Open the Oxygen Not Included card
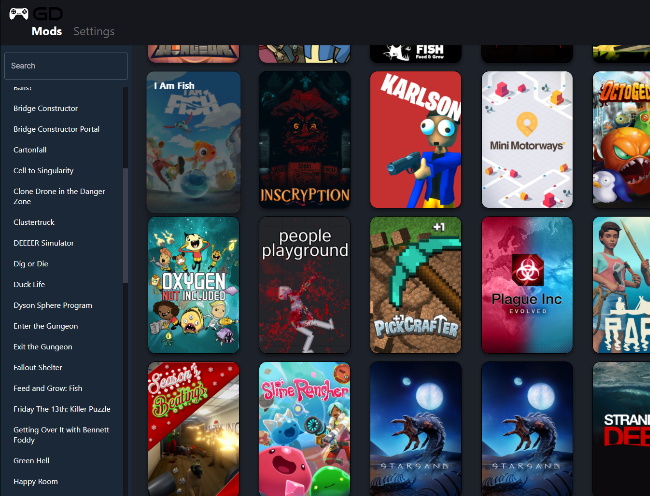The image size is (650, 496). coord(194,285)
